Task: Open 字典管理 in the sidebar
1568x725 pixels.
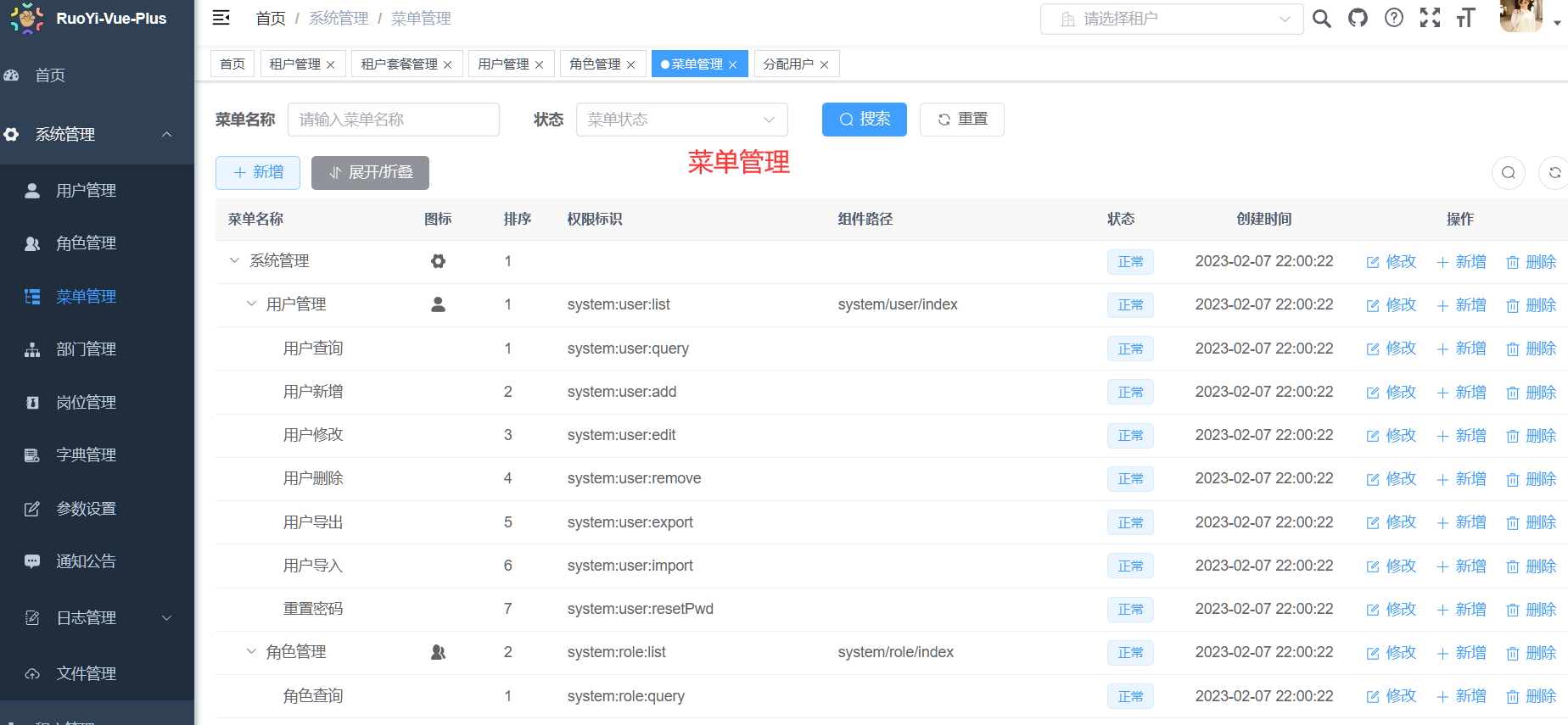Action: tap(97, 455)
